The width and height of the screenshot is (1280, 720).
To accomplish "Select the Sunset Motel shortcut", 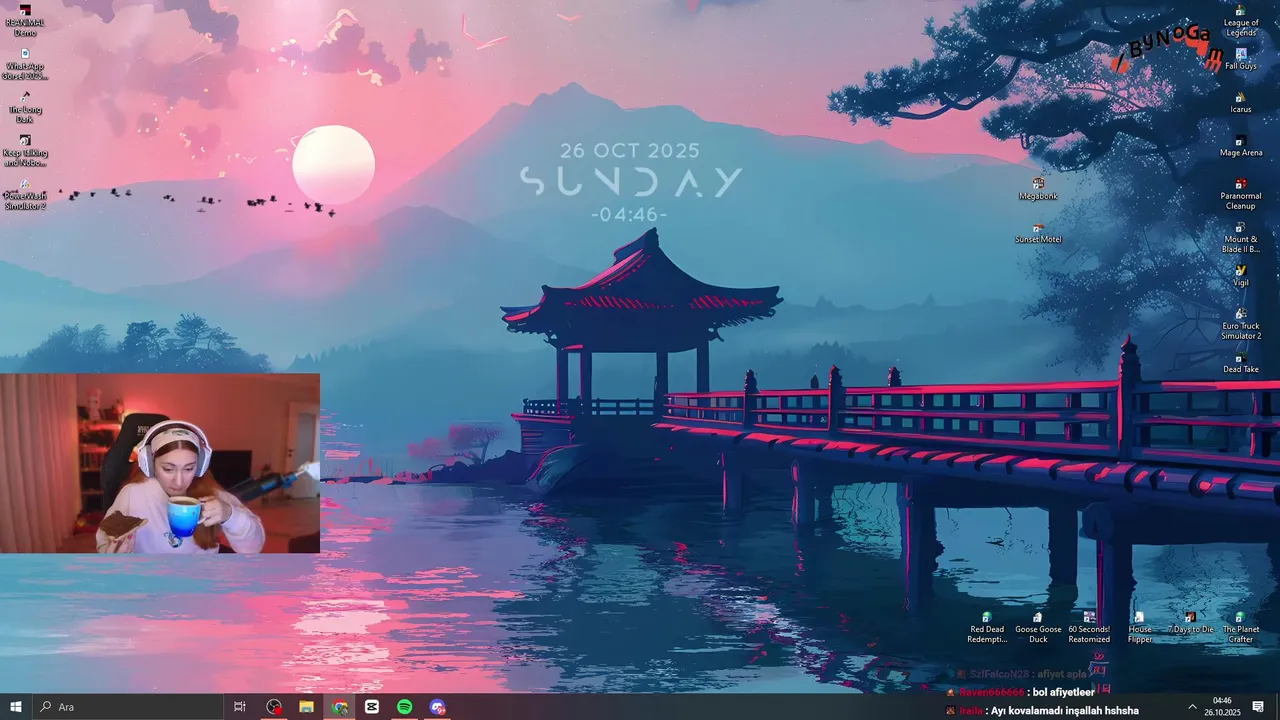I will point(1038,232).
